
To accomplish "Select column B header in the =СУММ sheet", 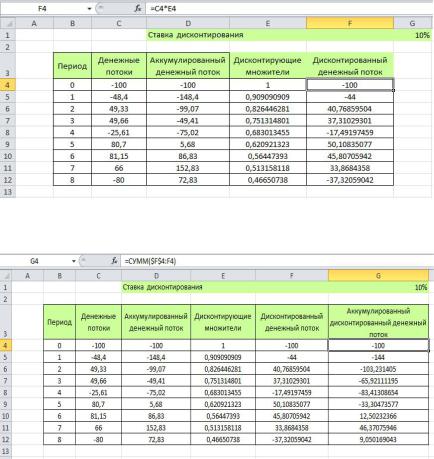I will [x=59, y=276].
